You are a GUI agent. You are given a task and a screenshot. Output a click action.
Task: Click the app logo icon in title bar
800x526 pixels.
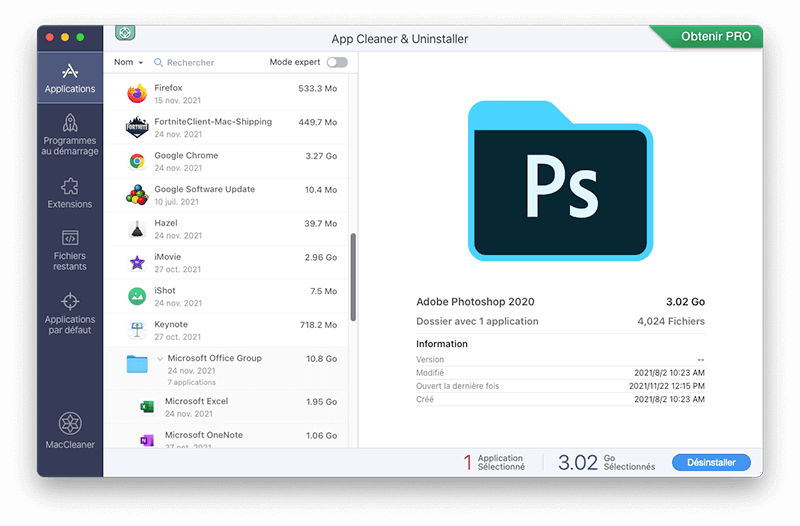(x=125, y=33)
